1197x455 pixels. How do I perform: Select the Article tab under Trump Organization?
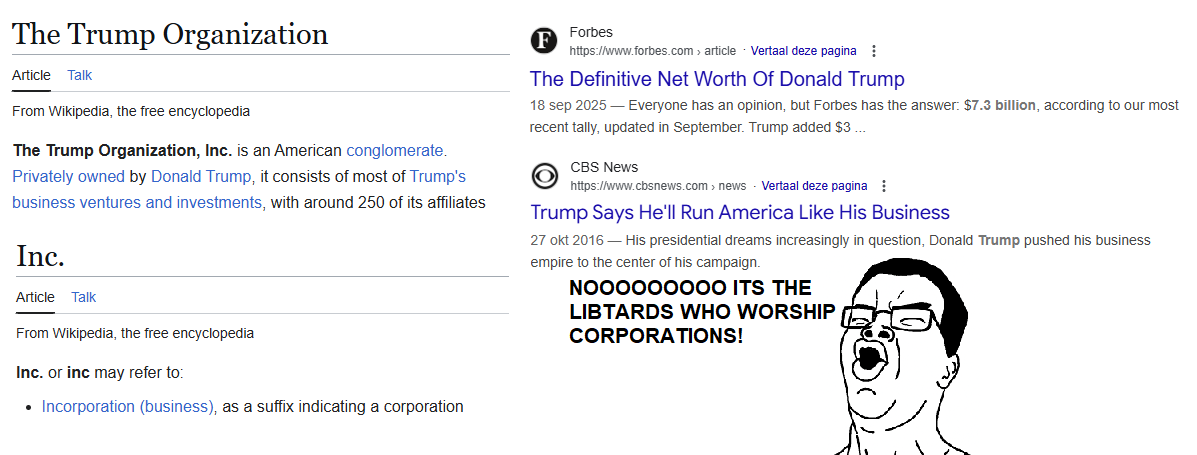tap(31, 75)
